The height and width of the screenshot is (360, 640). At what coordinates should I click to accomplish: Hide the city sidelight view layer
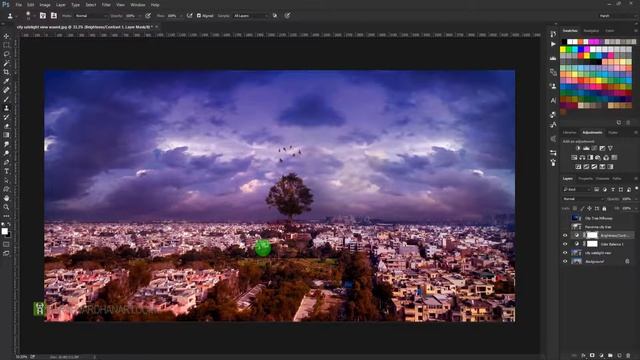pyautogui.click(x=565, y=253)
